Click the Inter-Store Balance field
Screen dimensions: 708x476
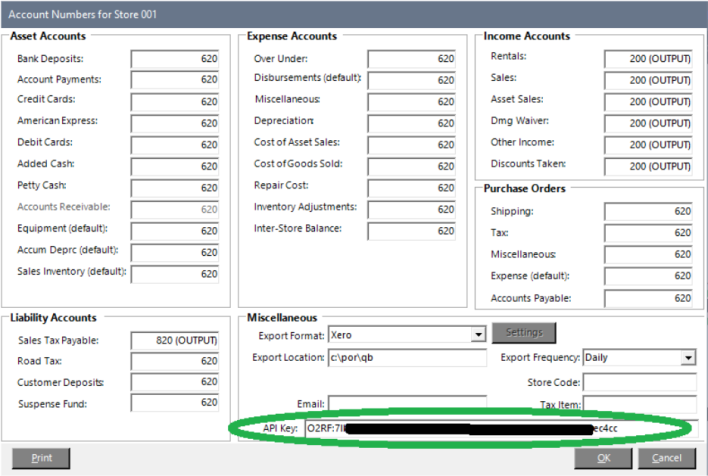point(411,231)
